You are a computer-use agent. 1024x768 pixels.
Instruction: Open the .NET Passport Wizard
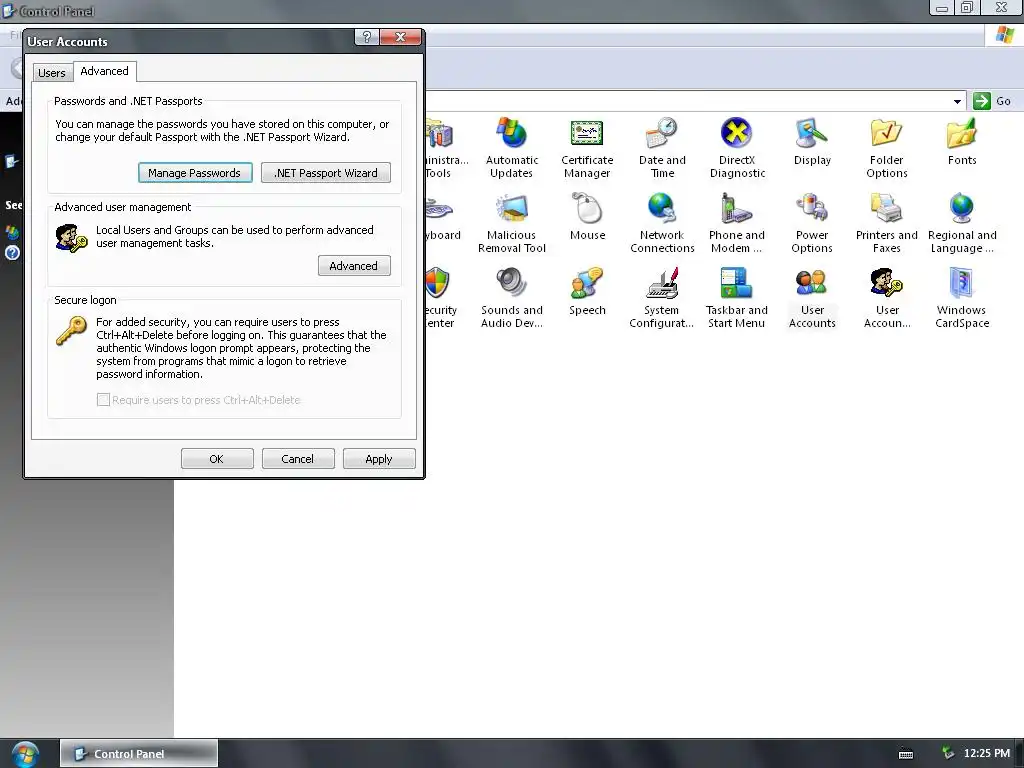point(326,173)
